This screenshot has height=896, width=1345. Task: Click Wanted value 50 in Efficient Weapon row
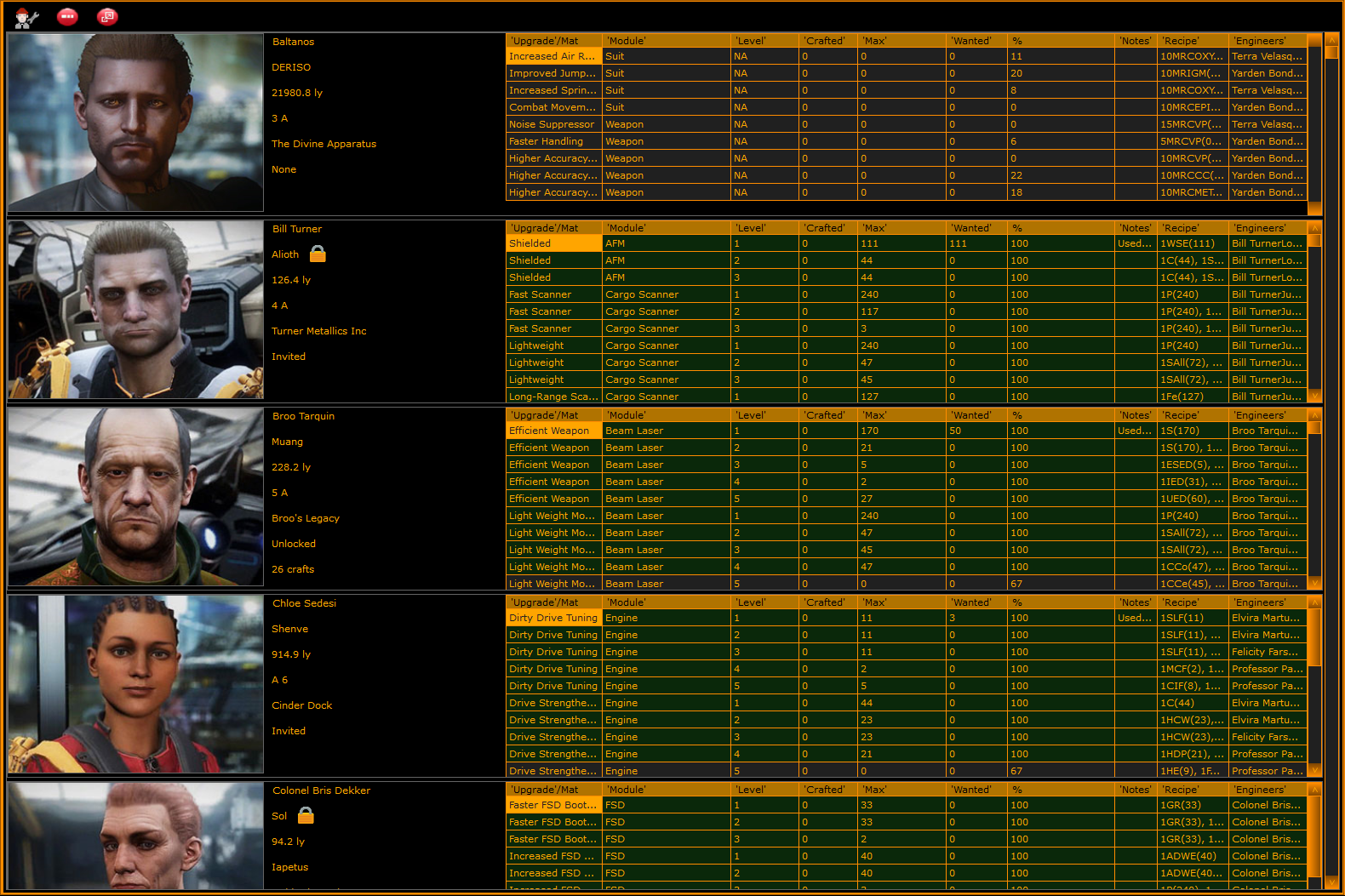coord(976,431)
